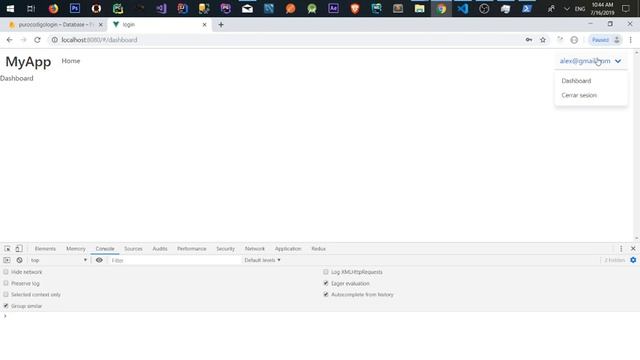
Task: Focus the console Filter field
Action: point(176,260)
